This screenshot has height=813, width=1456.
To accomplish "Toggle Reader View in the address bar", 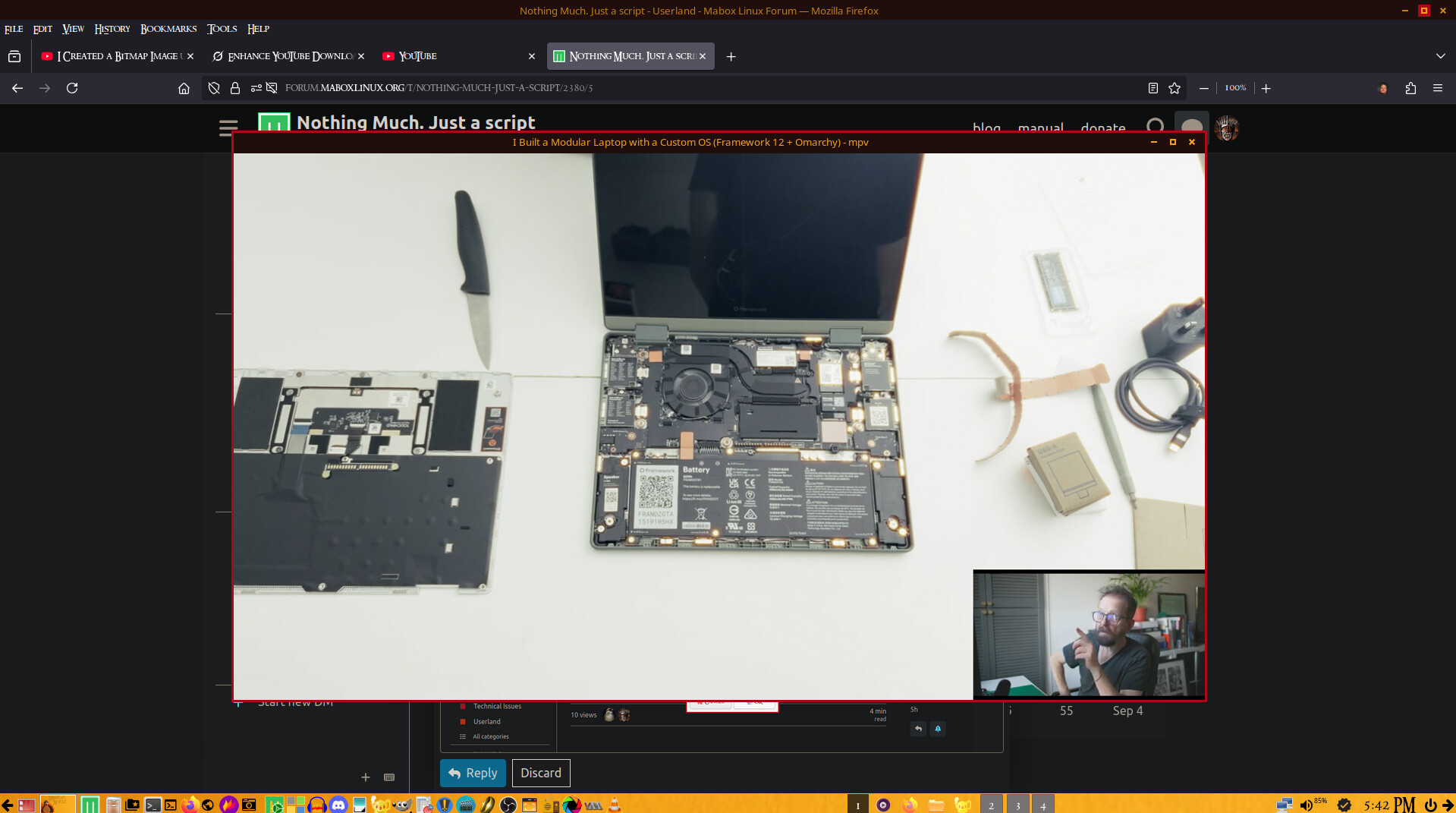I will [1153, 88].
